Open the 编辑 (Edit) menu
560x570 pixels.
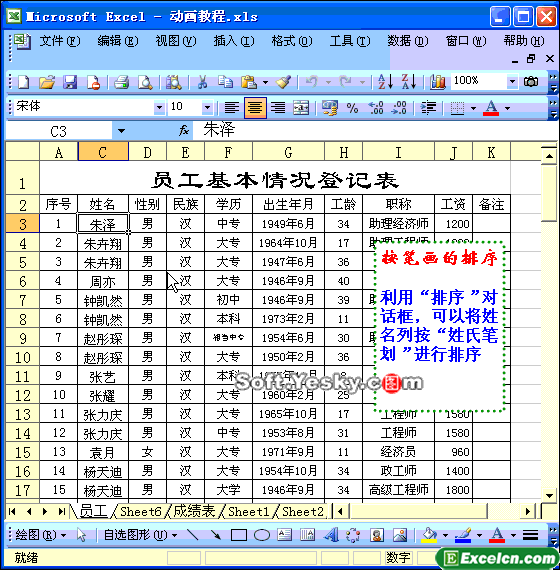(x=118, y=41)
